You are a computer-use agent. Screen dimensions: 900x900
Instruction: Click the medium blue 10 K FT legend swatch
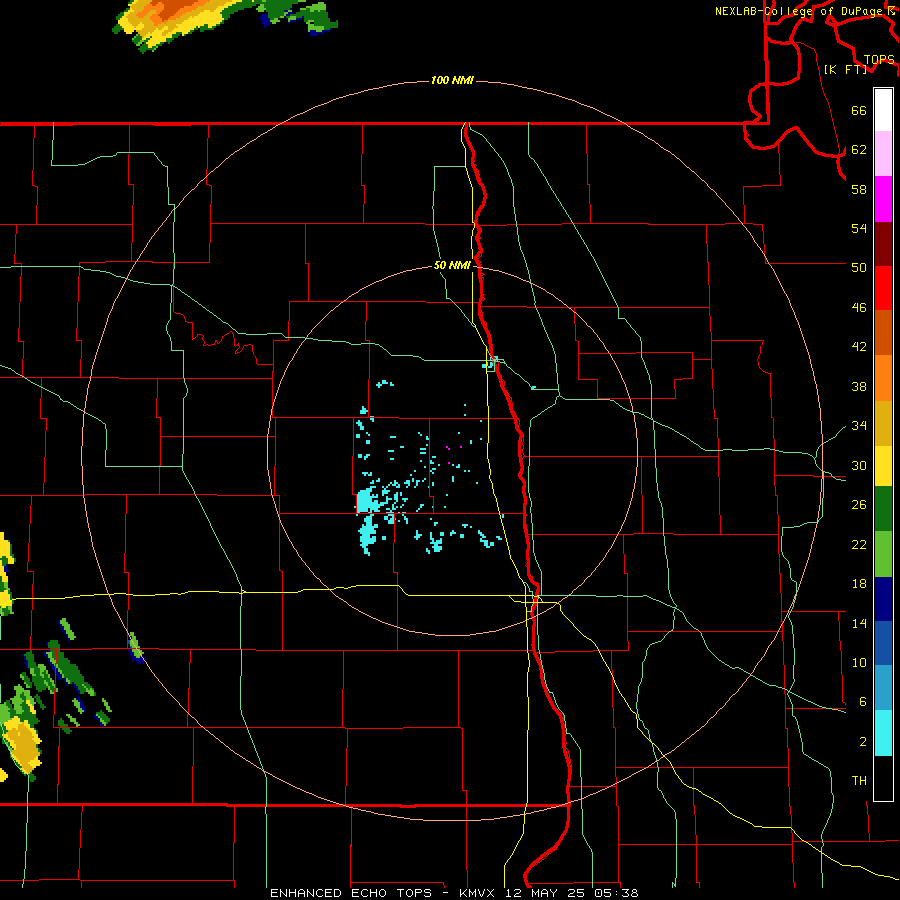click(883, 643)
